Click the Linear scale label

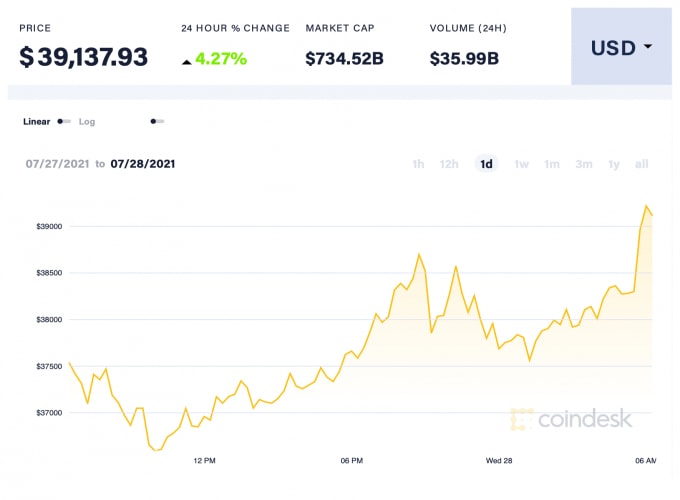(36, 121)
